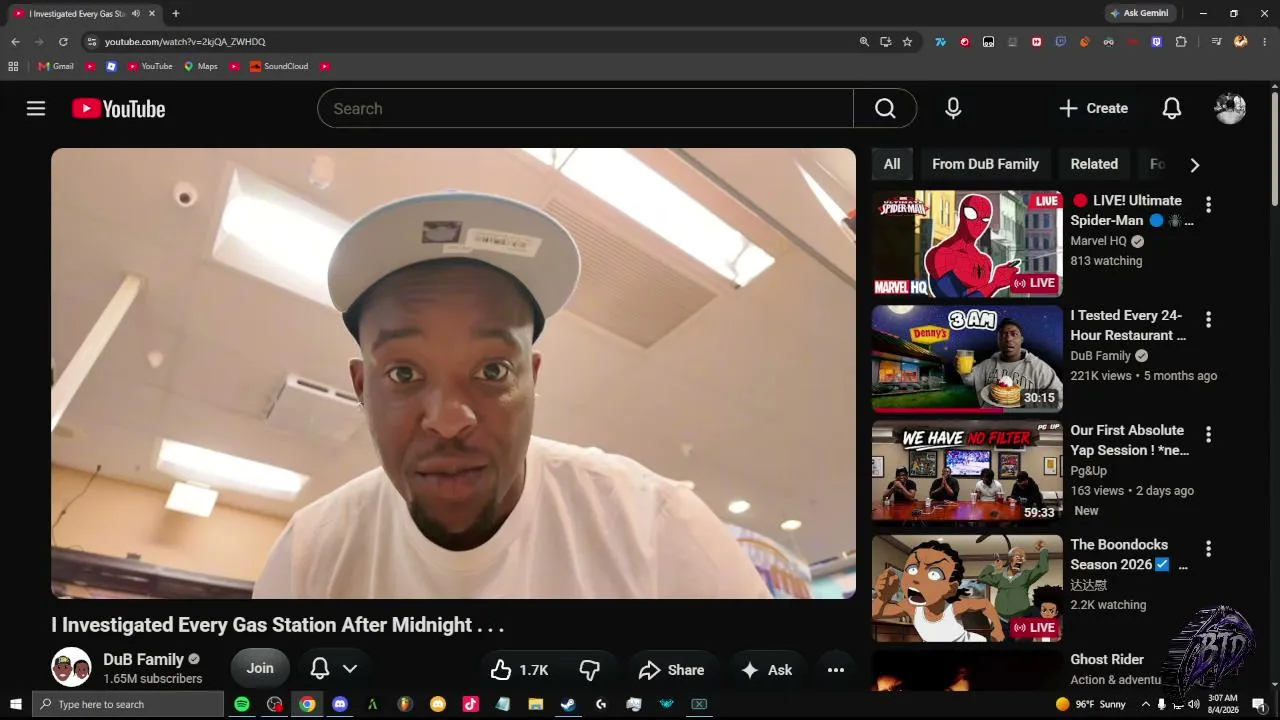Close the current YouTube tab

click(x=153, y=14)
